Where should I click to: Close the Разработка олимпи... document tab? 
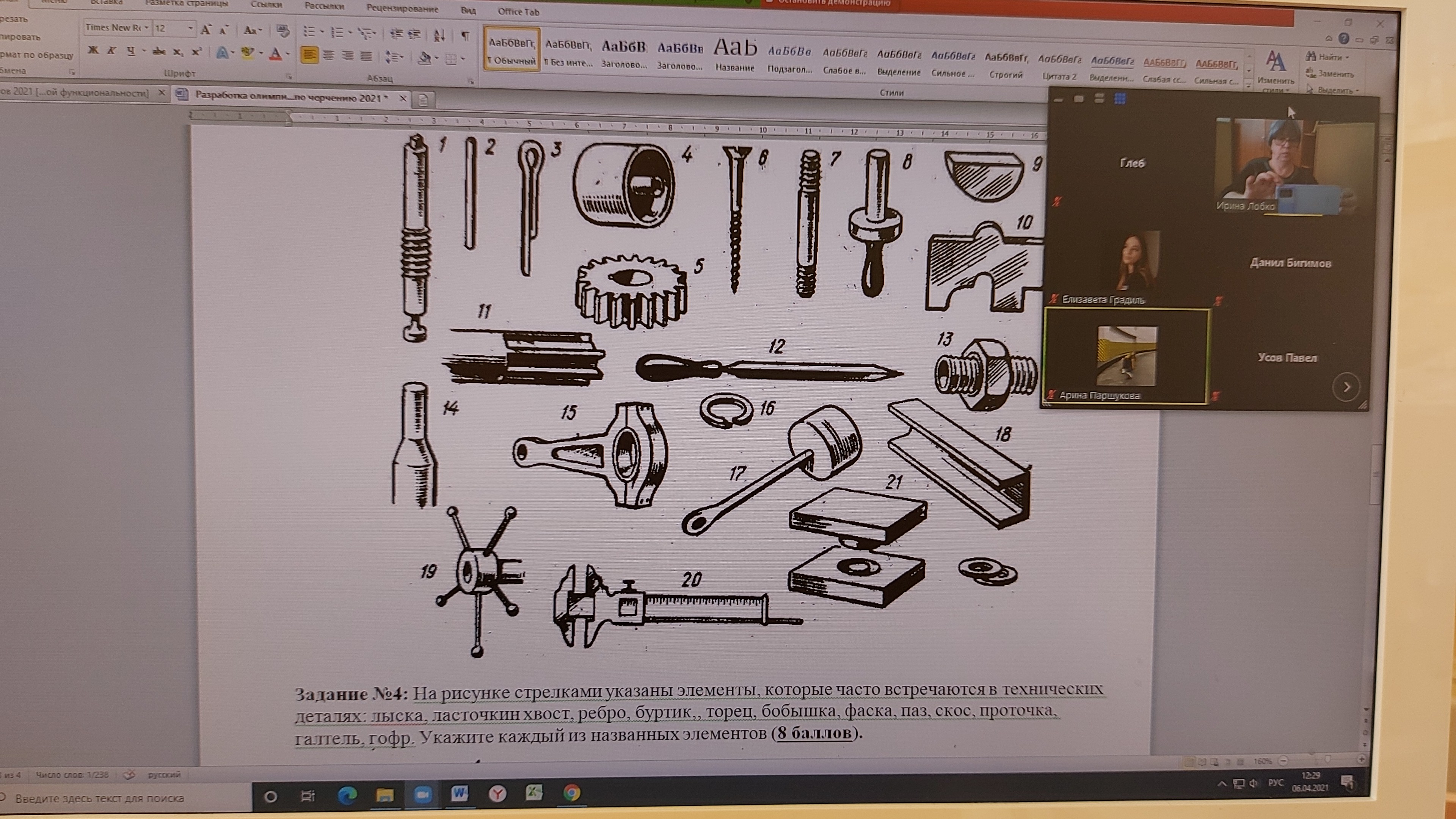click(403, 98)
